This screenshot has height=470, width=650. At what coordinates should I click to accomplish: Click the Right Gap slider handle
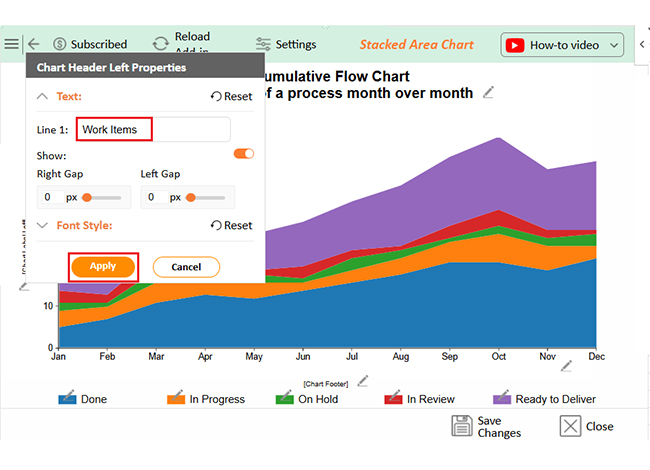87,197
